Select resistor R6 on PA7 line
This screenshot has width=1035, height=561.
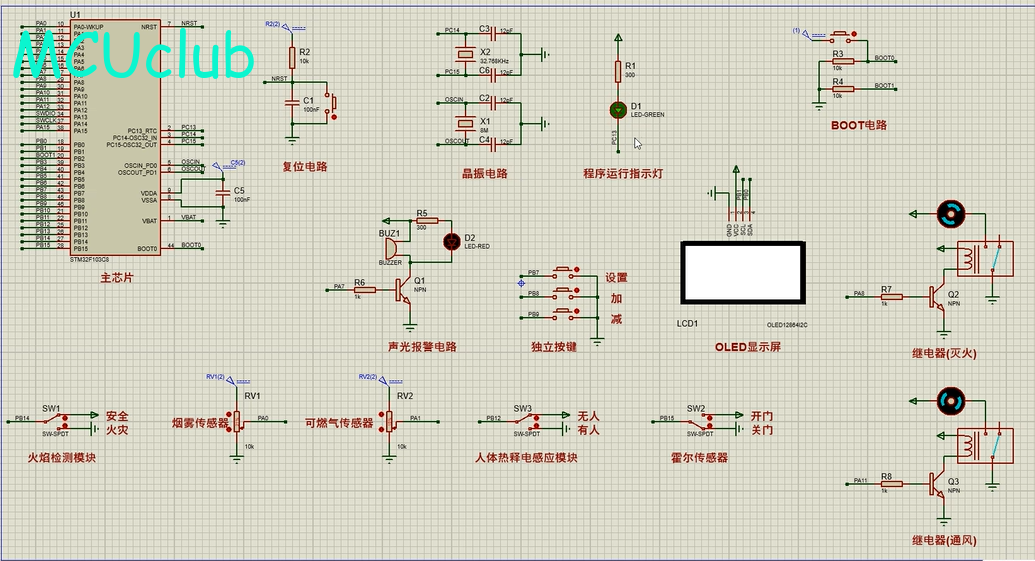(364, 290)
